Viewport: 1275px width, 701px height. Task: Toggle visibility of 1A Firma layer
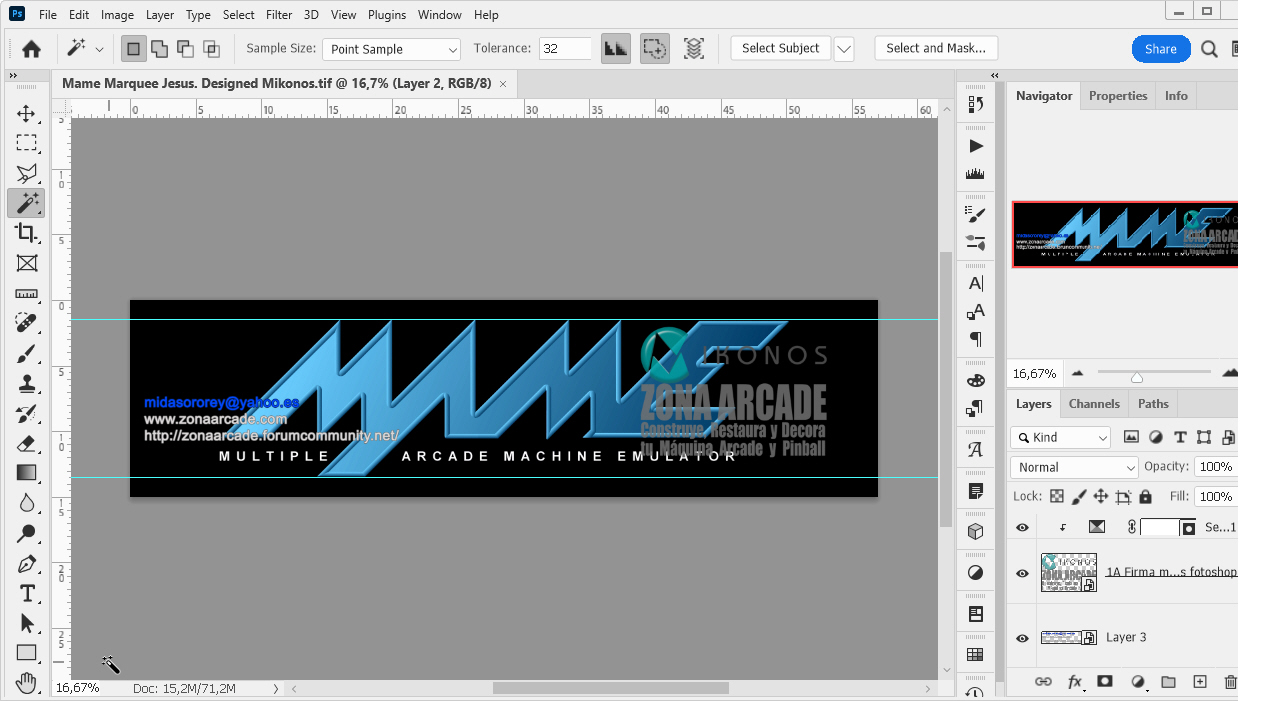1022,573
